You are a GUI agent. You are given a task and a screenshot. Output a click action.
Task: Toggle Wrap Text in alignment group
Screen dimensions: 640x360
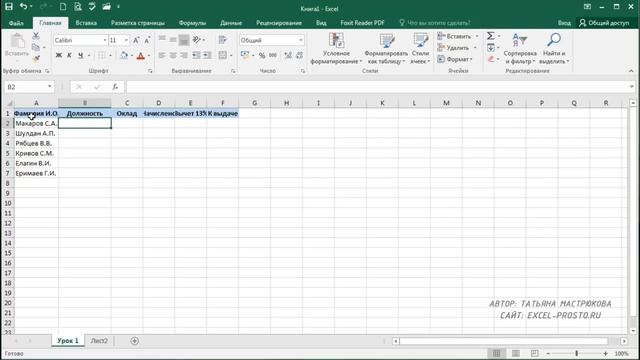(222, 40)
